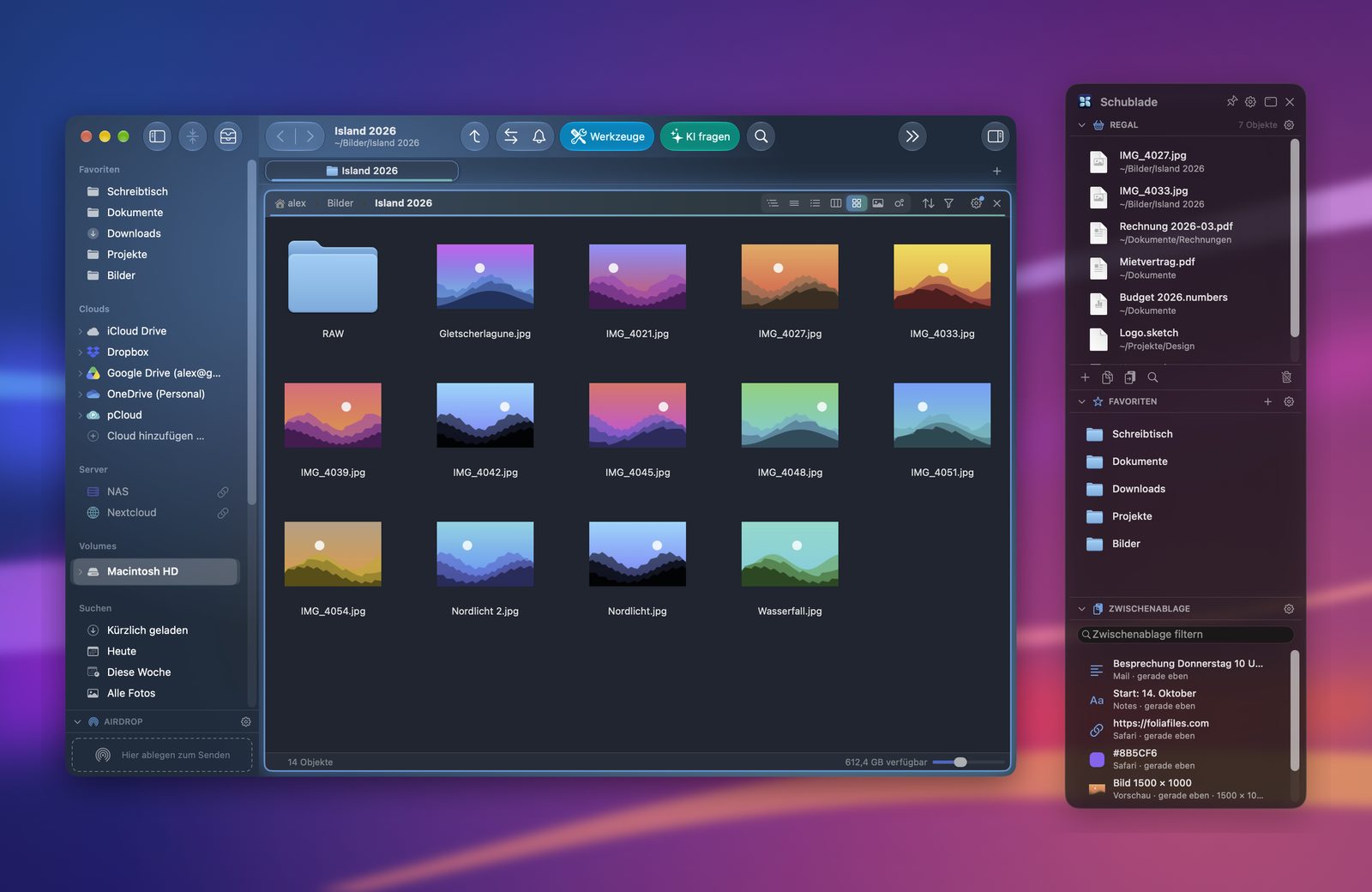Screen dimensions: 1372x892
Task: Click Cloud hinzufügen … in sidebar
Action: (x=155, y=436)
